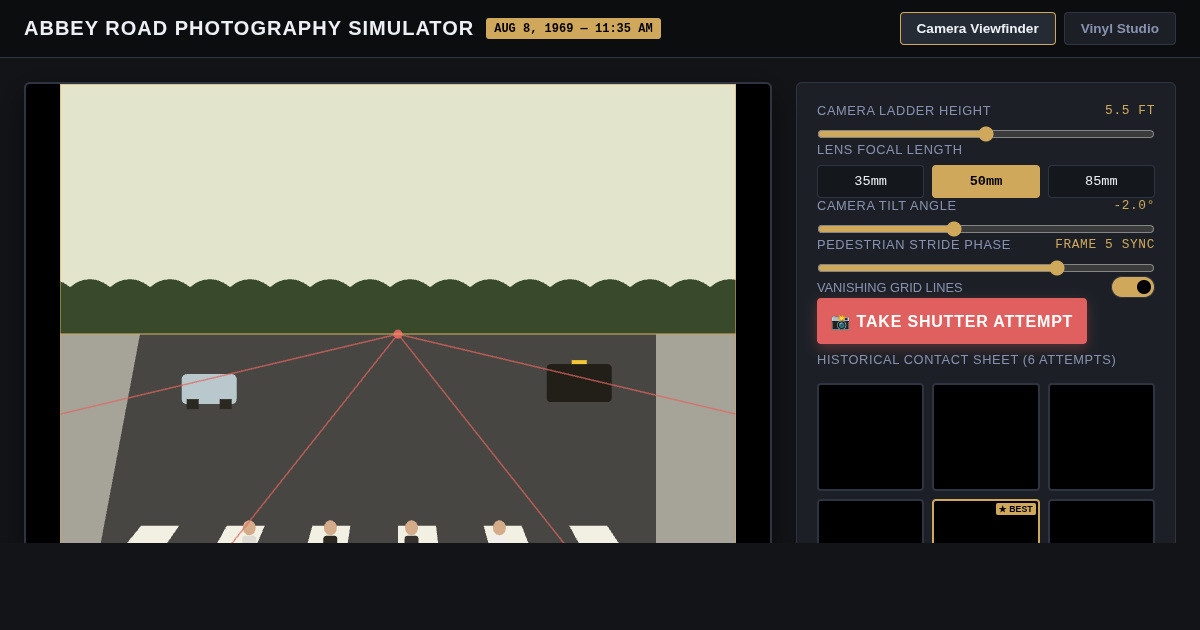Click the Abbey Road Photography Simulator title
Screen dimensions: 1200x630
tap(249, 28)
